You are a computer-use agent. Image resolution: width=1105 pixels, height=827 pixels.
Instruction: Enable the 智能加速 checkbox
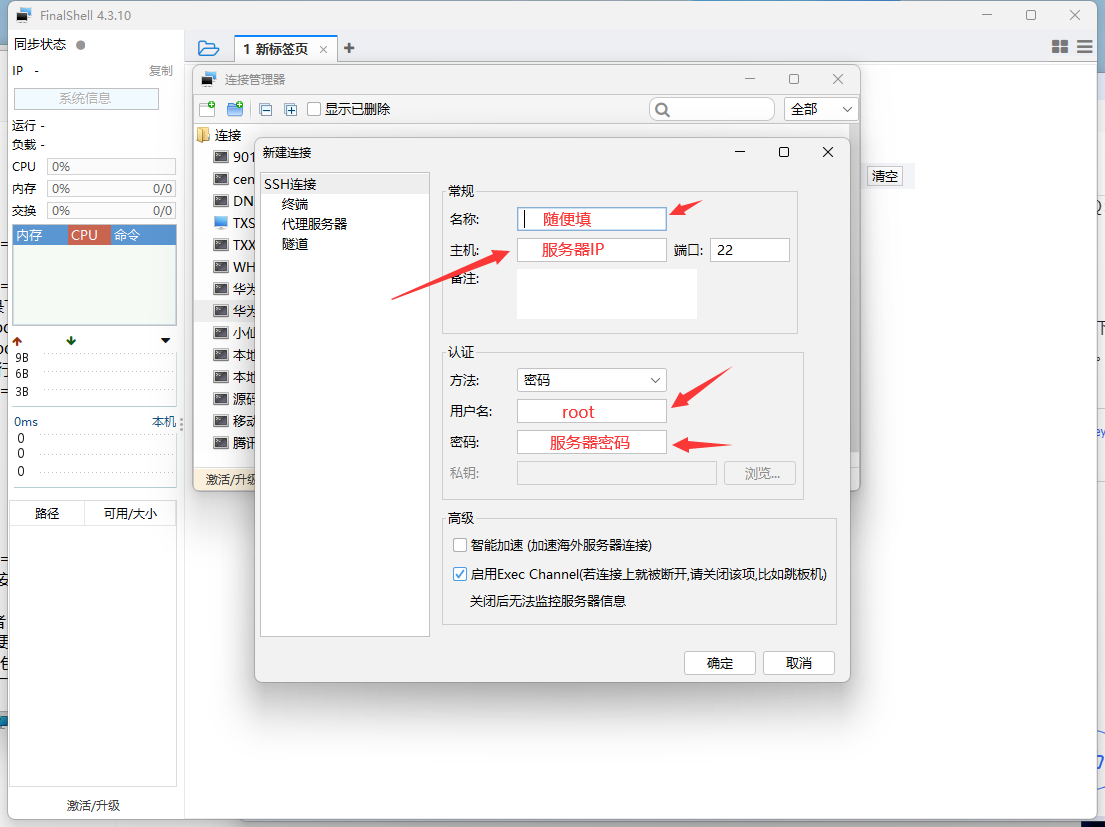(x=459, y=545)
